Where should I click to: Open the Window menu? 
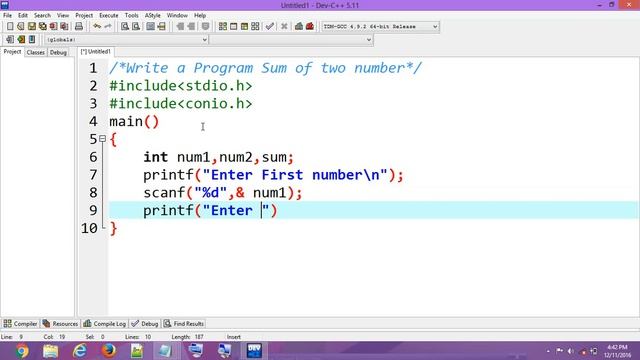177,16
